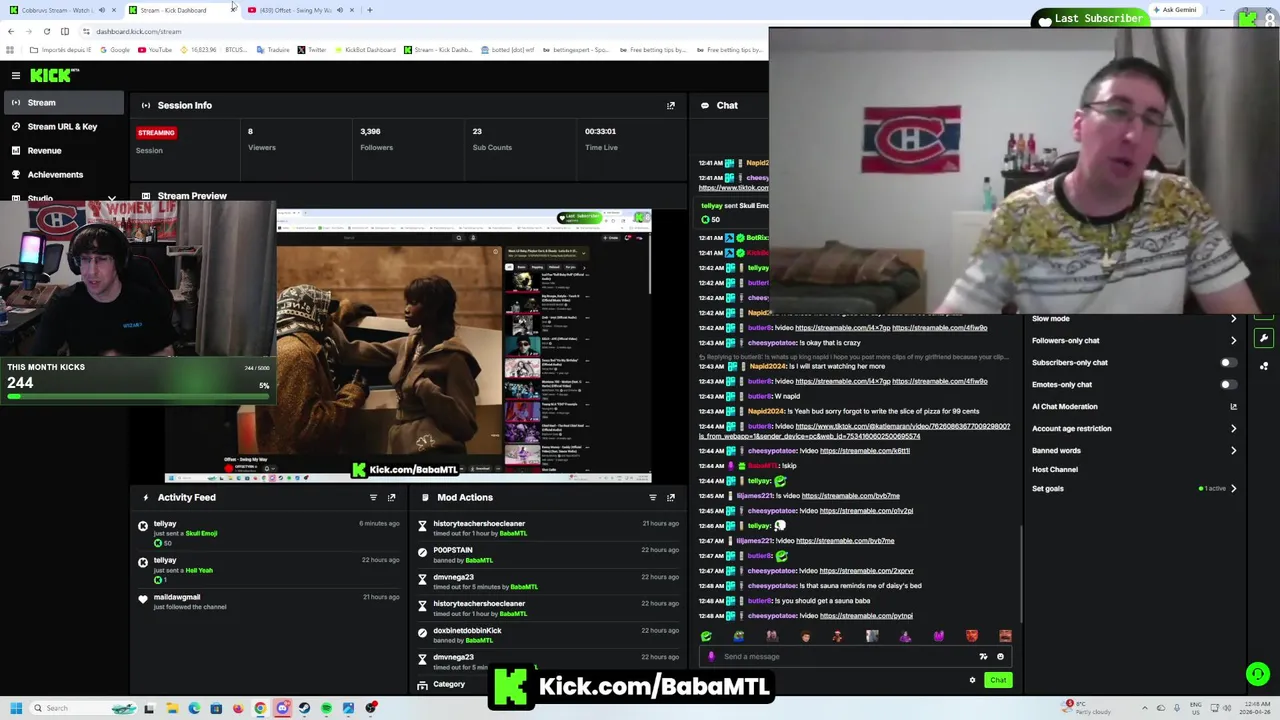The height and width of the screenshot is (720, 1280).
Task: Open the YouTube bookmark
Action: pos(154,50)
